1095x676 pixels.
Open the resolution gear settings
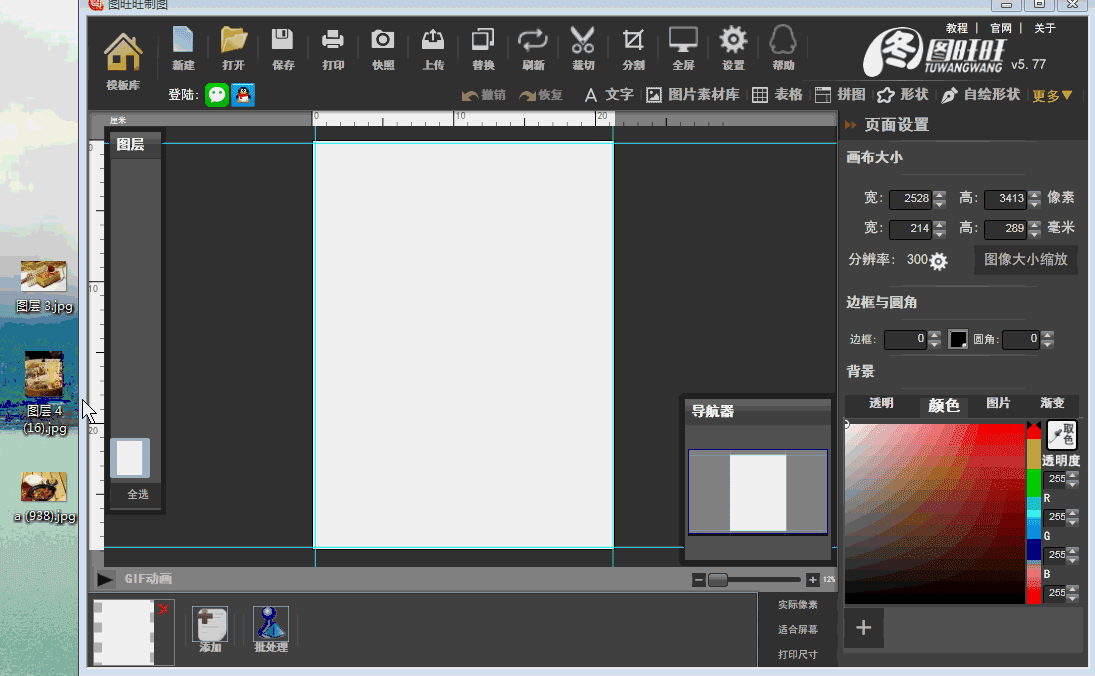coord(938,261)
